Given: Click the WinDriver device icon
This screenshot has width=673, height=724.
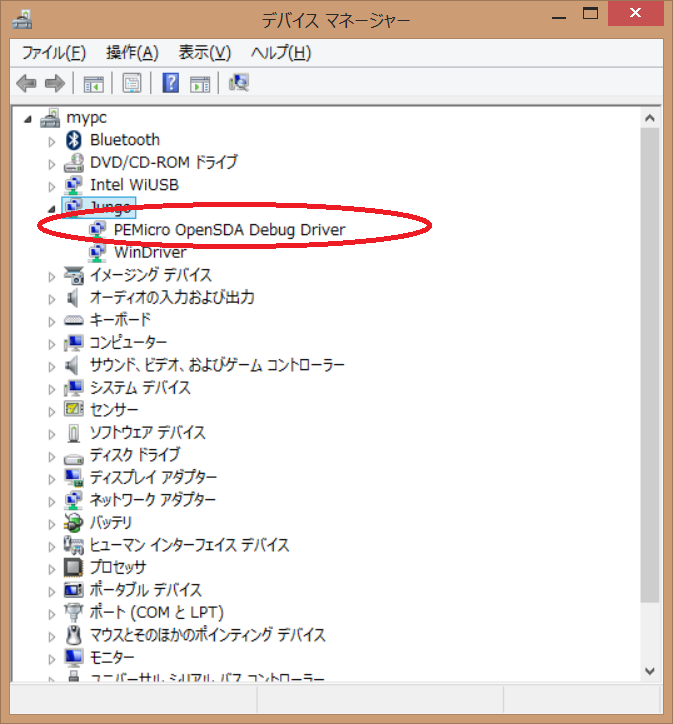Looking at the screenshot, I should (97, 253).
